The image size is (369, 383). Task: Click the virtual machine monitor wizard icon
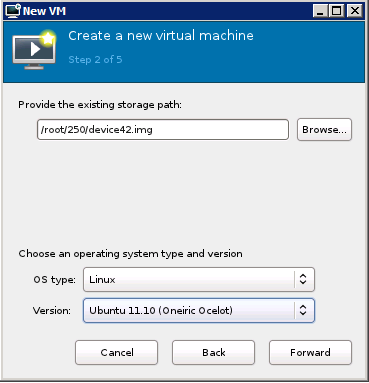click(x=34, y=50)
